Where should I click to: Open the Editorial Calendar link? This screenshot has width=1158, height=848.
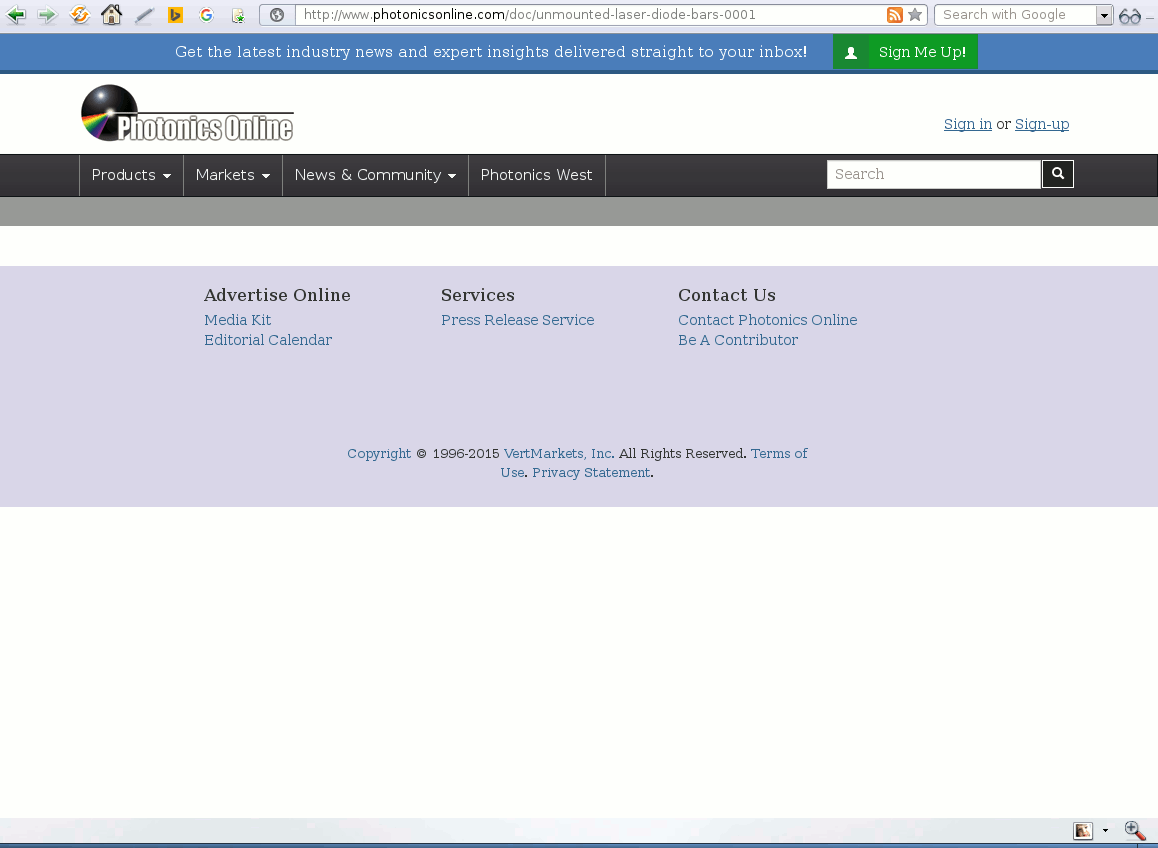point(268,340)
